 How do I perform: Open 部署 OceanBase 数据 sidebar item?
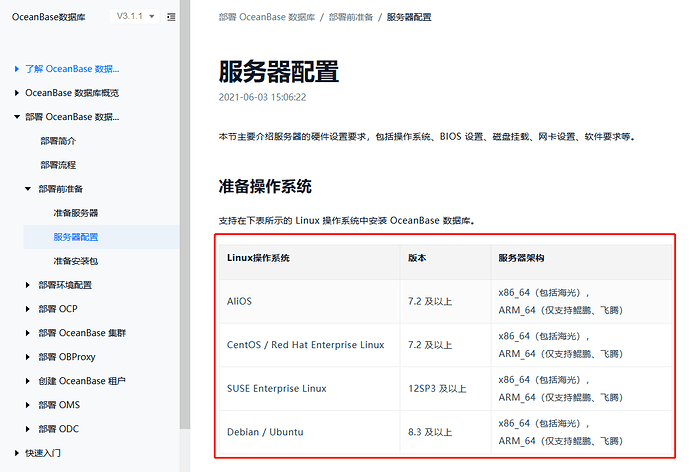click(72, 117)
